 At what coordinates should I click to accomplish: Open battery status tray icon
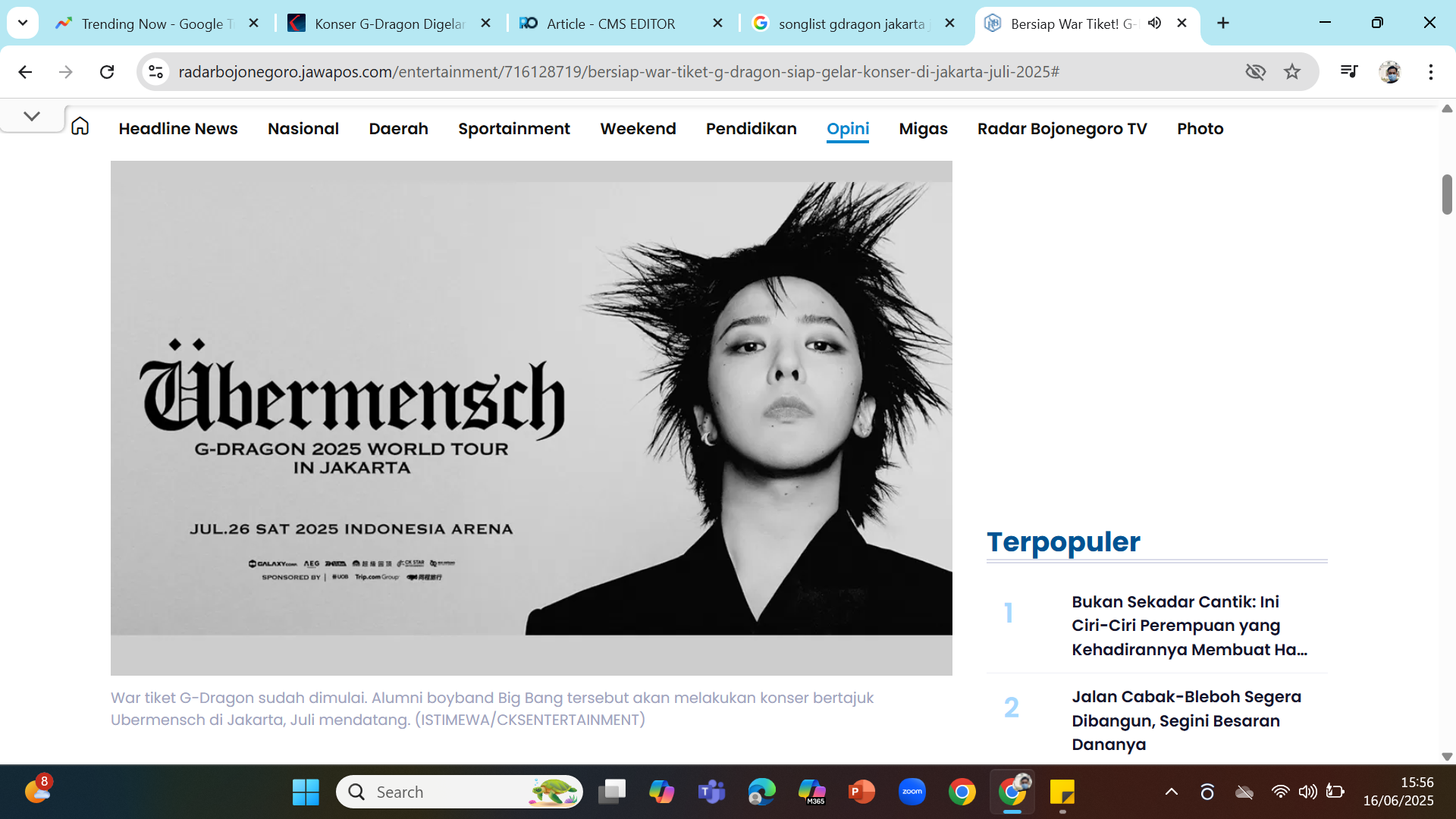tap(1335, 792)
